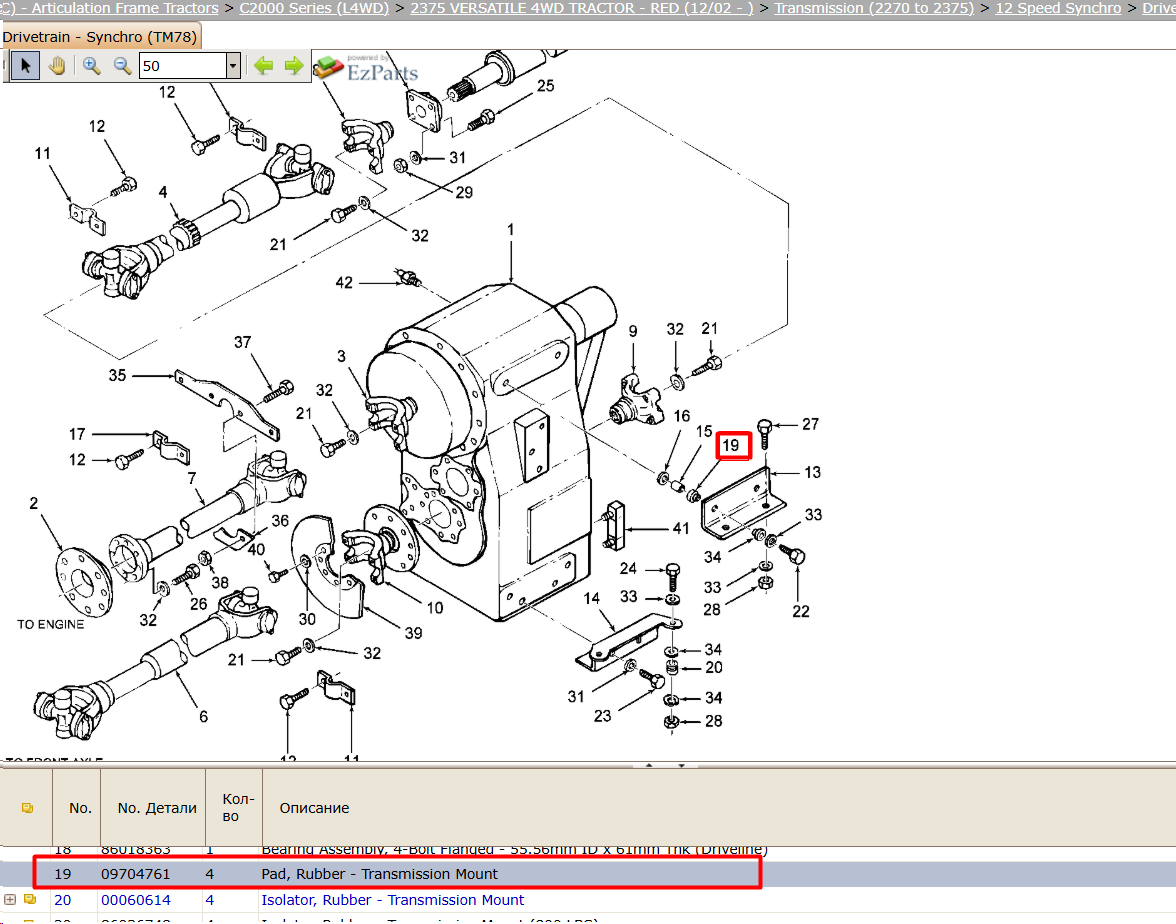Click callout 13 on the angle bracket
Screen dimensions: 1176x924
(812, 472)
